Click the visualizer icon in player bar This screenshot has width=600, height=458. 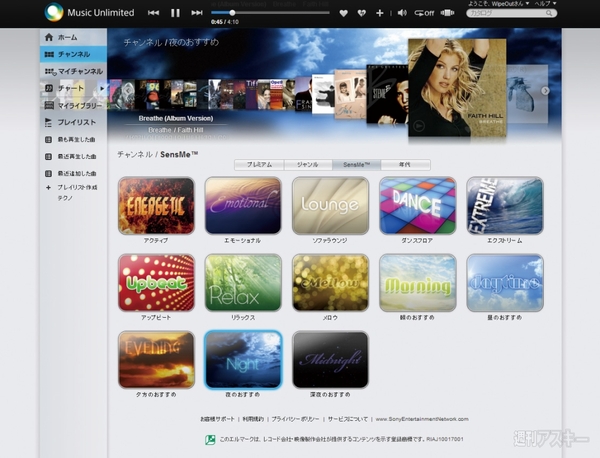(447, 13)
